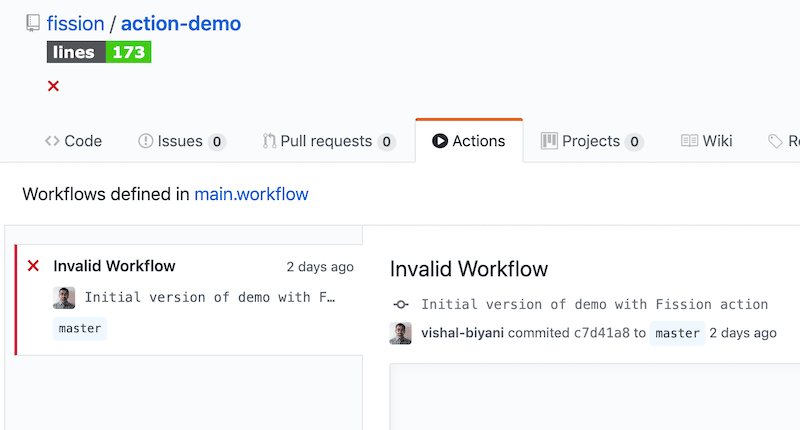The width and height of the screenshot is (800, 430).
Task: Open the Issues tab
Action: [x=182, y=141]
